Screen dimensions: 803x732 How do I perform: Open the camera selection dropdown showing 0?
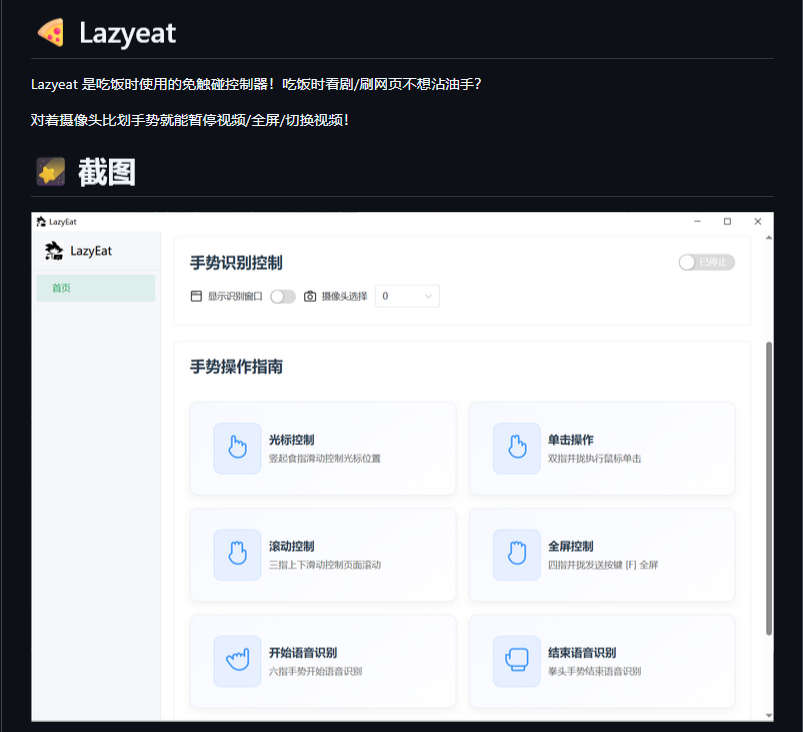click(407, 296)
